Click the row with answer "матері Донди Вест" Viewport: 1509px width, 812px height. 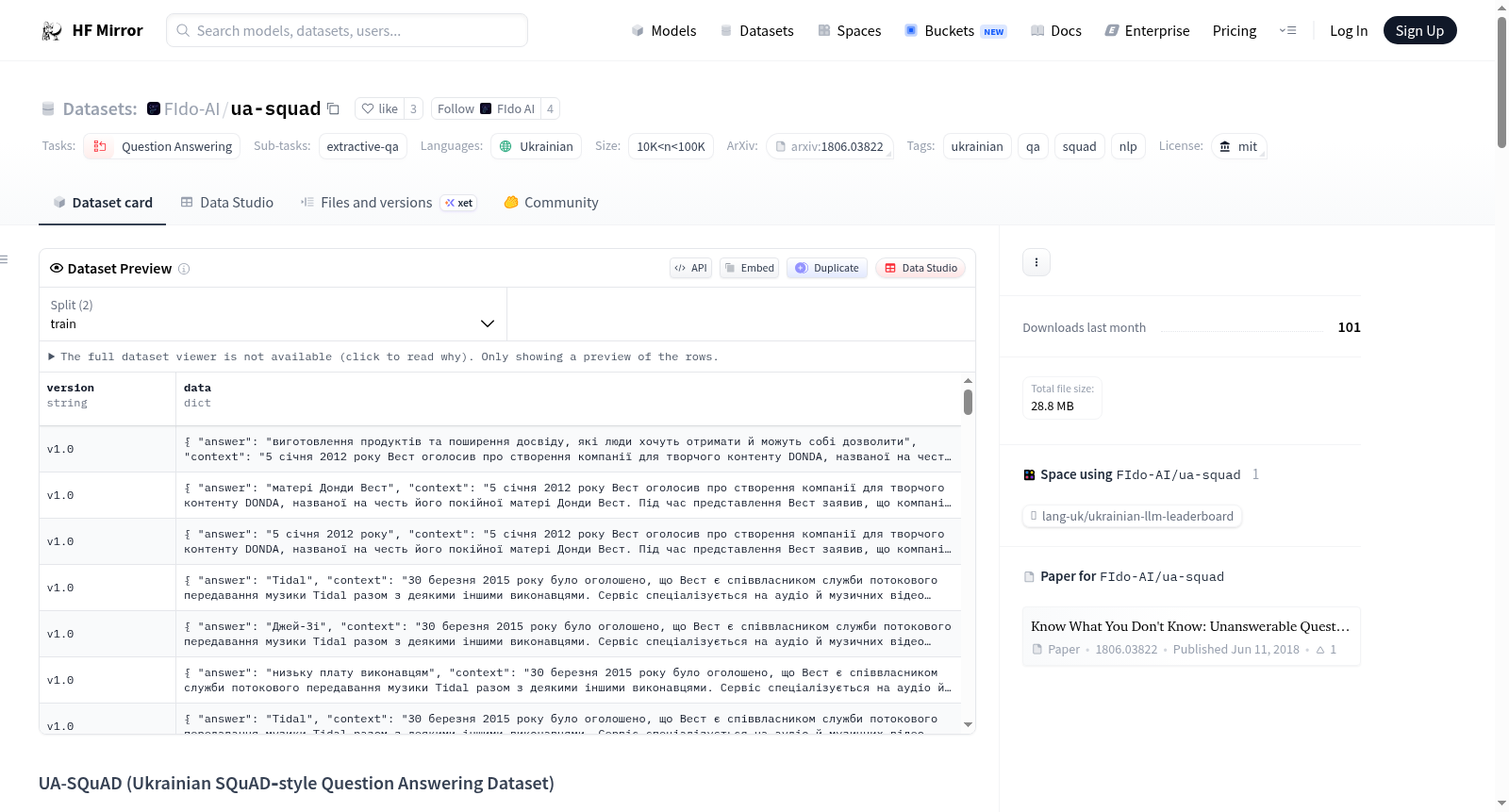tap(500, 495)
